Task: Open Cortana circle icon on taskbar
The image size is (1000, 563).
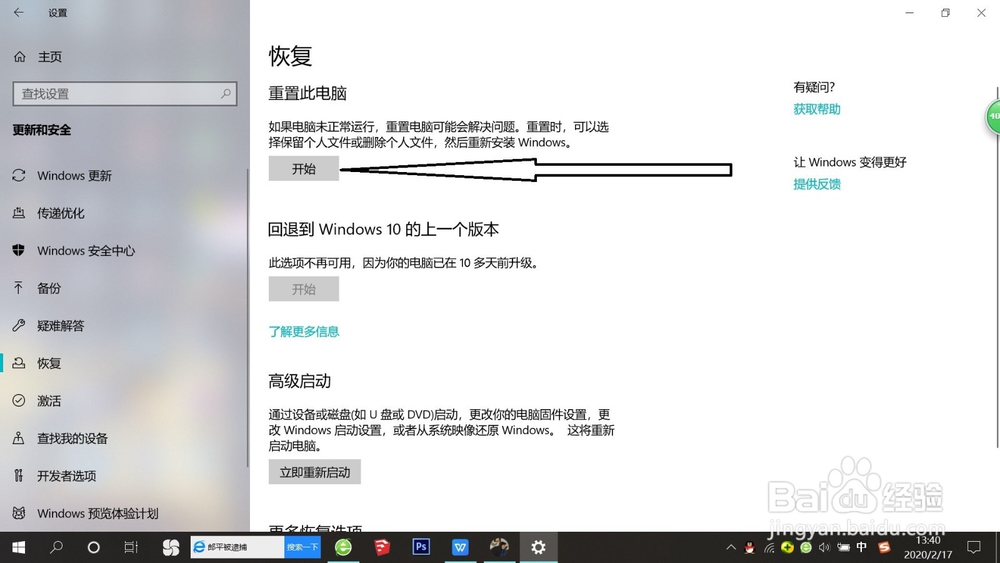Action: click(x=94, y=547)
